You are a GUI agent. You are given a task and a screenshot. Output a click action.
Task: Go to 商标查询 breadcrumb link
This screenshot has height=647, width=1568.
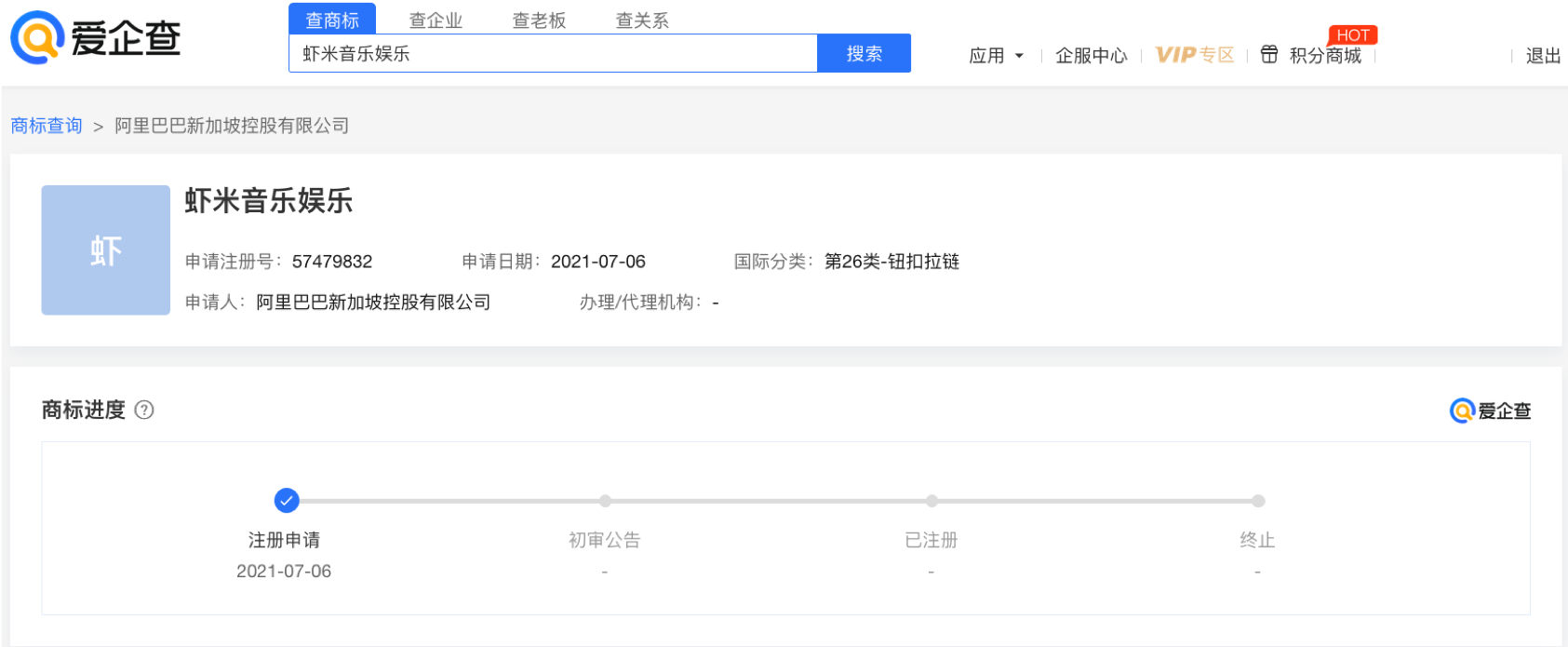point(47,126)
